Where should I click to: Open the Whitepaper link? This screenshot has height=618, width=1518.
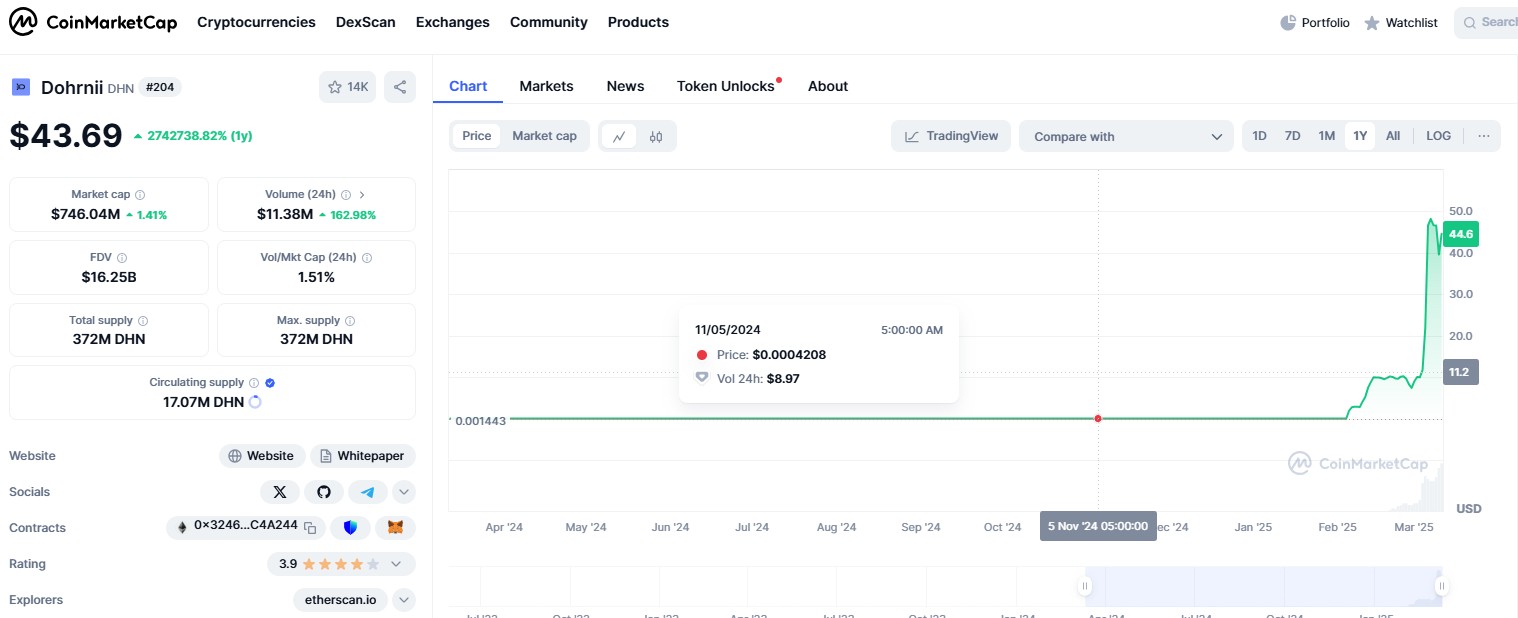pos(362,456)
